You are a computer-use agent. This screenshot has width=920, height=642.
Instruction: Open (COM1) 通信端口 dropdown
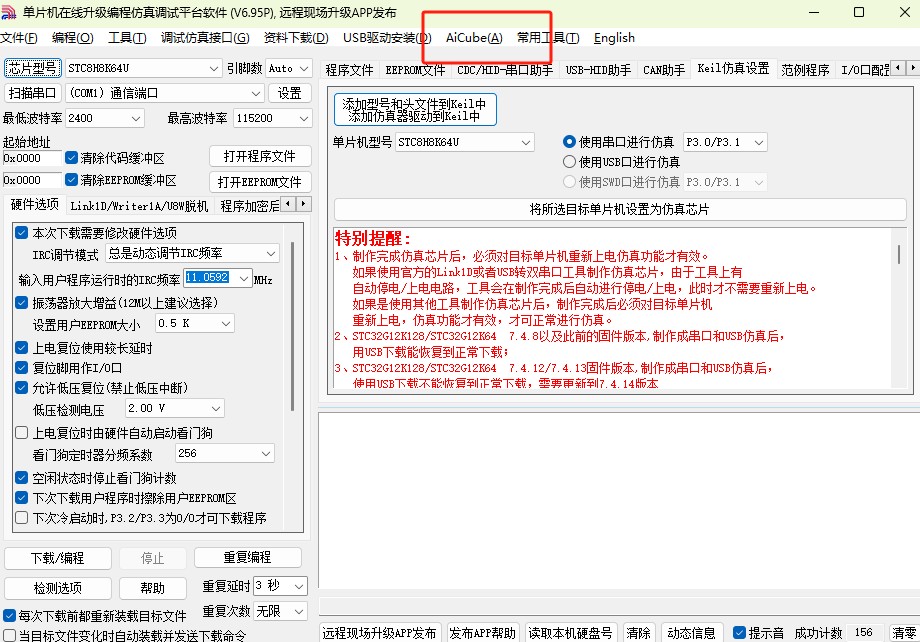[x=165, y=93]
